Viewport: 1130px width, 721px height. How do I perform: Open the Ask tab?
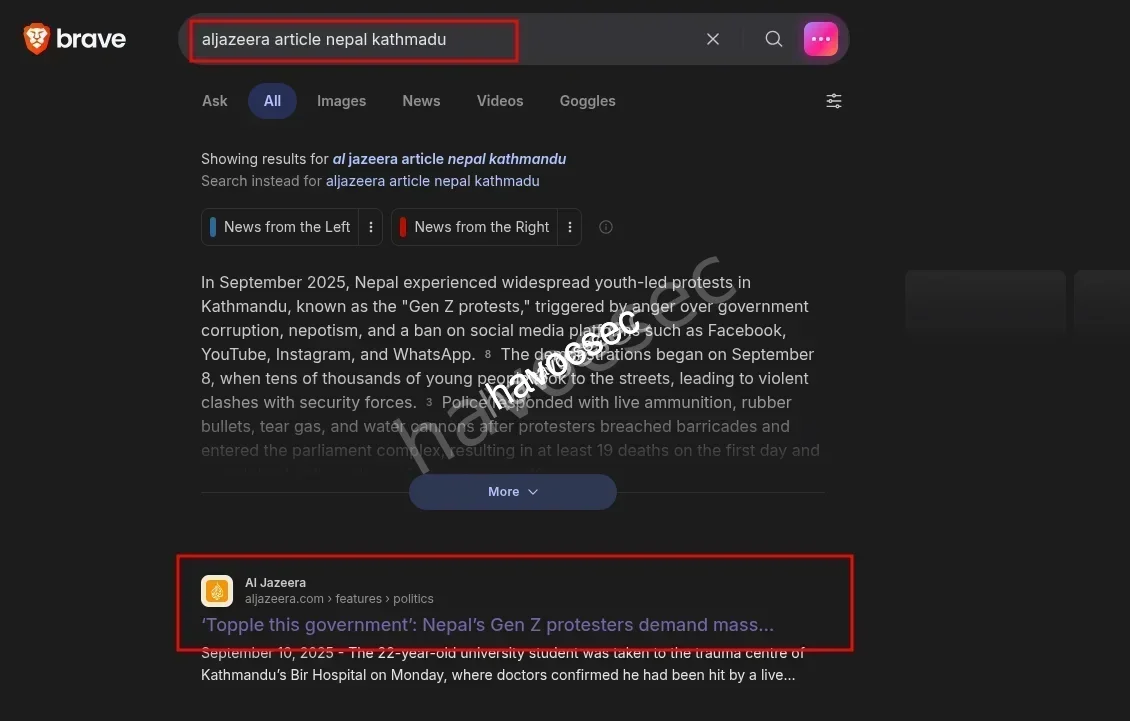(215, 101)
